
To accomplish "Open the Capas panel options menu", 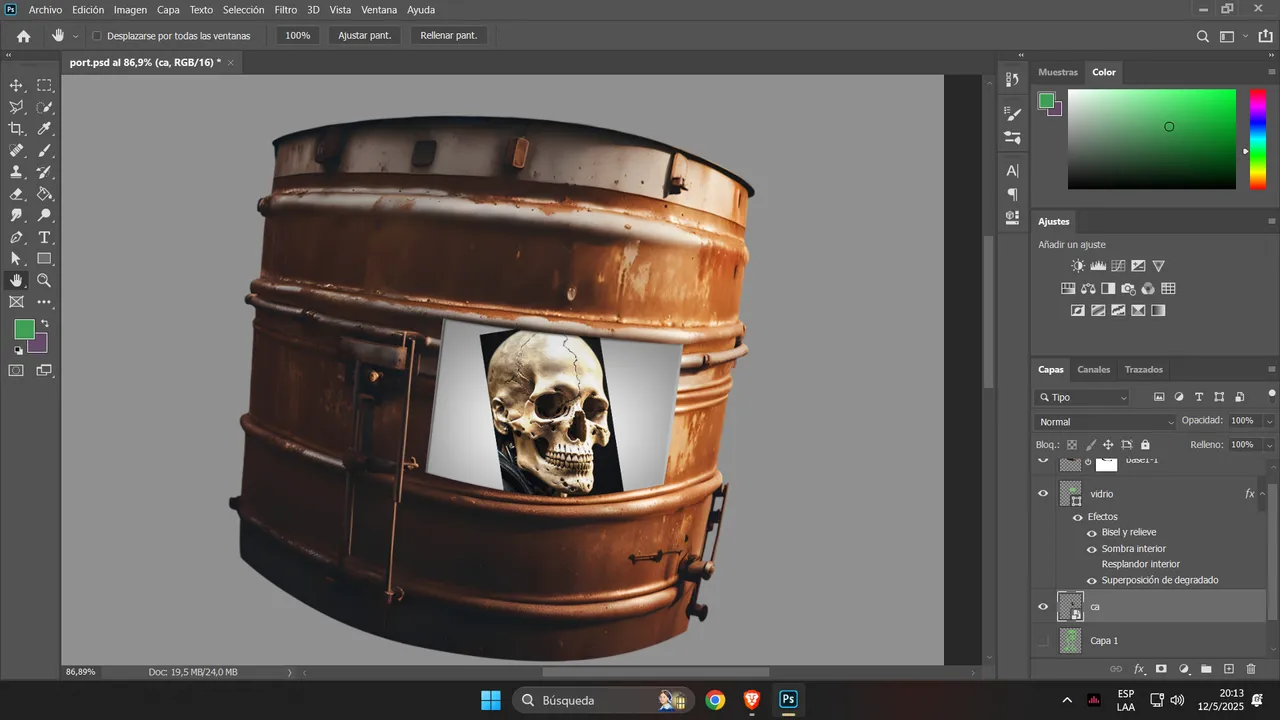I will point(1272,370).
